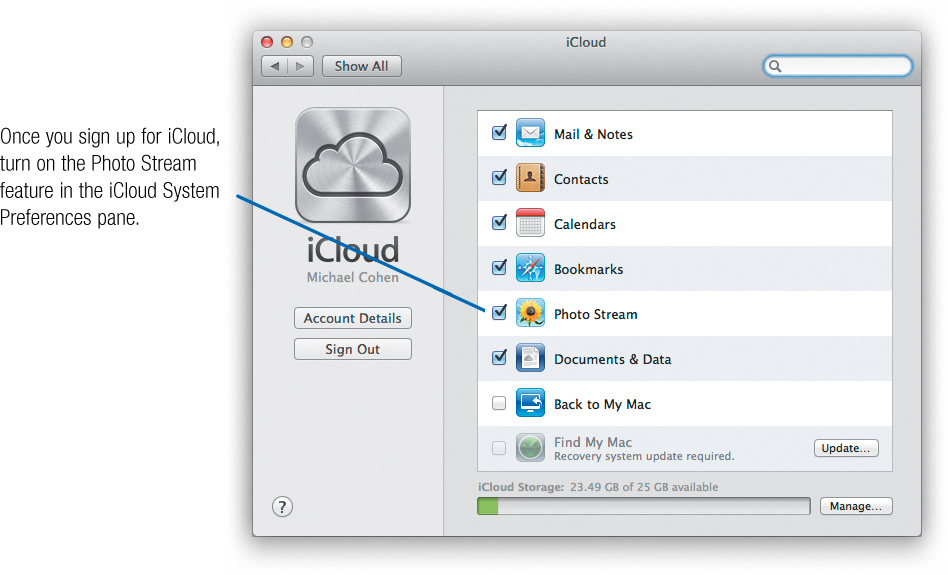Close the iCloud window
Image resolution: width=948 pixels, height=575 pixels.
click(x=267, y=42)
